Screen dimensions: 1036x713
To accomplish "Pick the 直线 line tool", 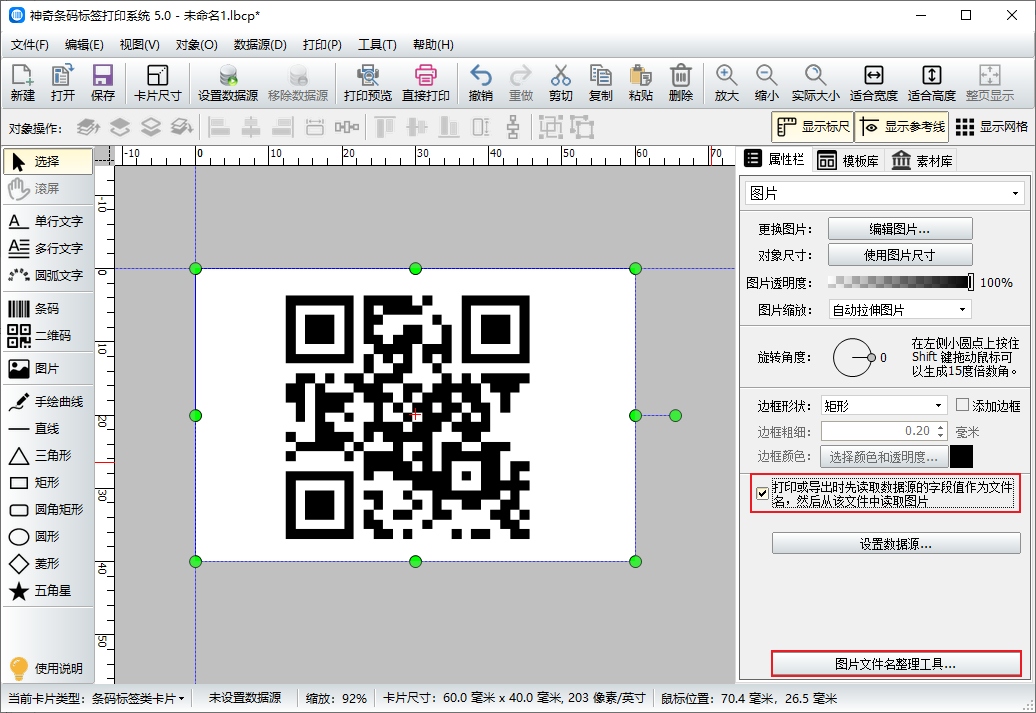I will click(x=48, y=429).
